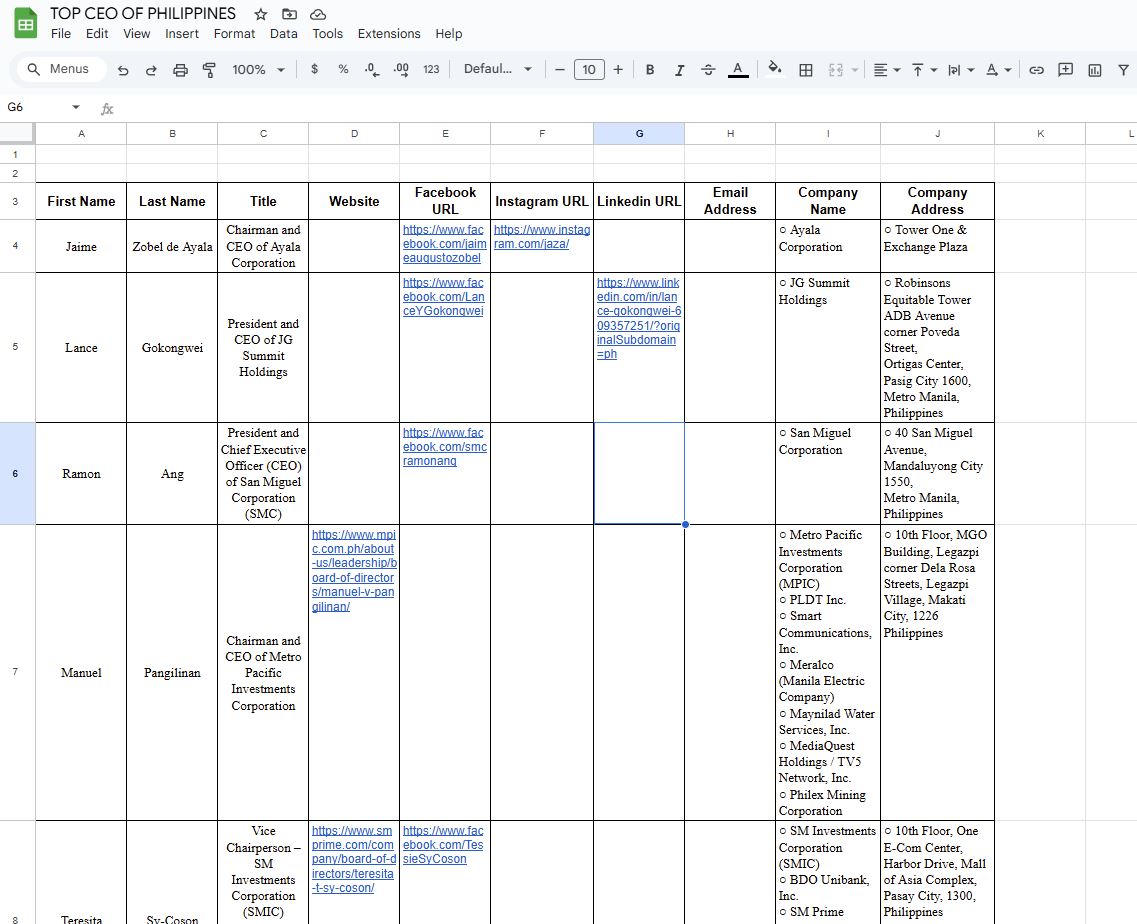
Task: Click the Insert comment icon
Action: point(1065,70)
